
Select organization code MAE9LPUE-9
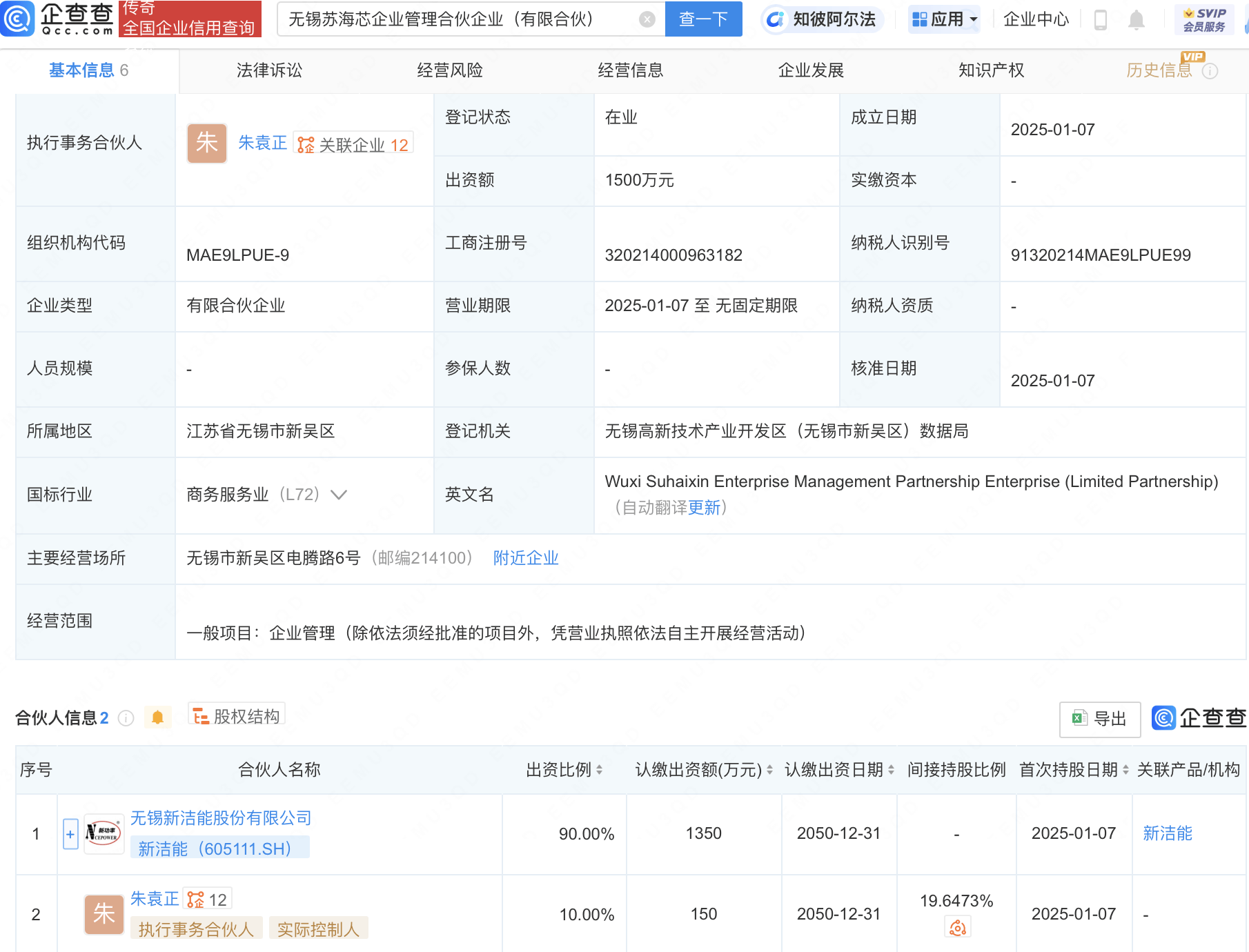238,255
